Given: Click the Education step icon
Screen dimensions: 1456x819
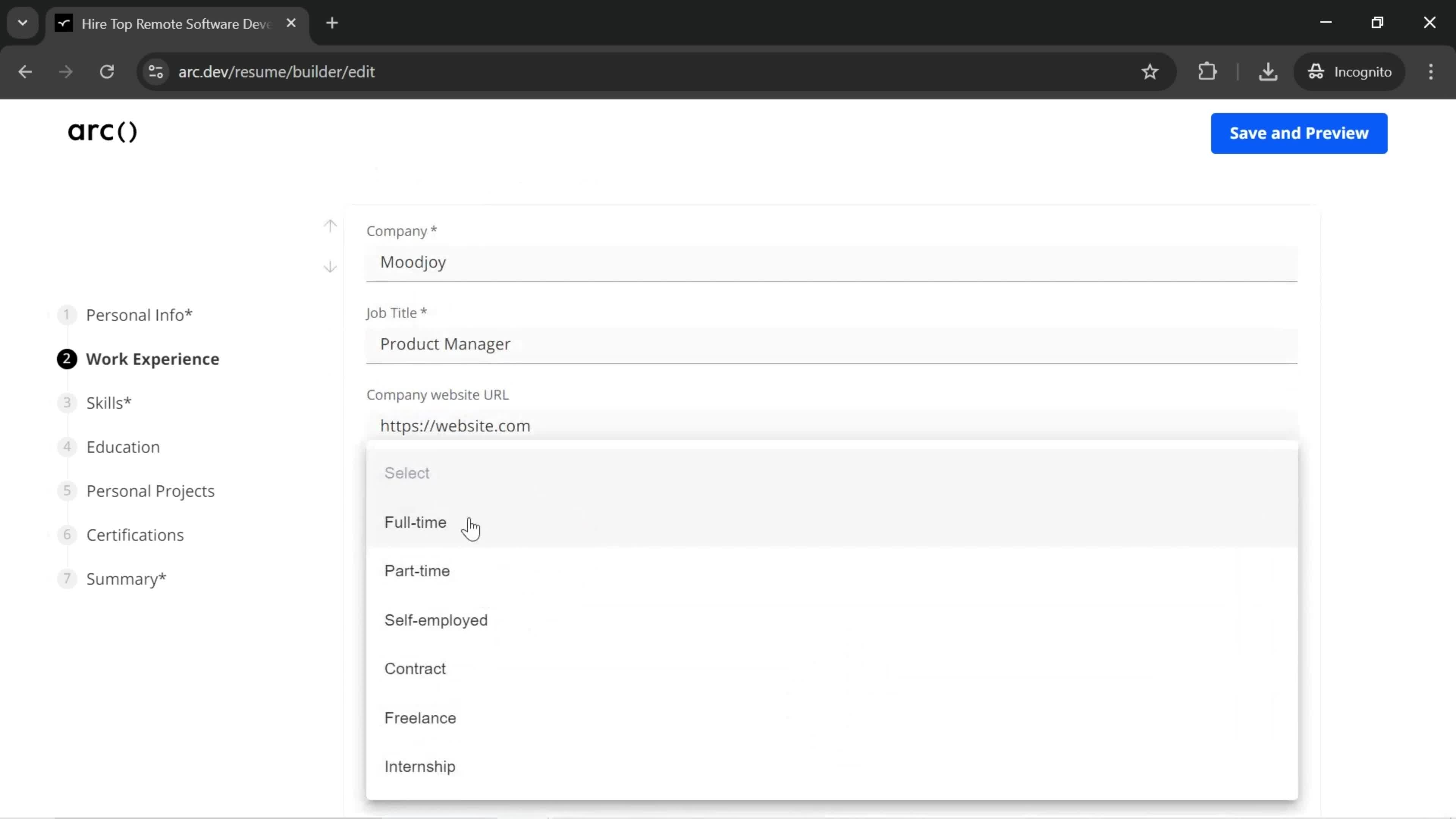Looking at the screenshot, I should [66, 446].
